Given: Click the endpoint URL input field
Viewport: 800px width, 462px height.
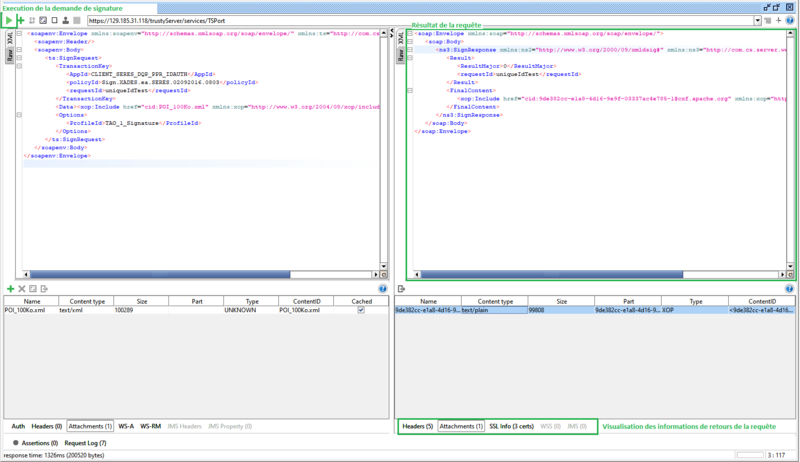Looking at the screenshot, I should pos(420,21).
